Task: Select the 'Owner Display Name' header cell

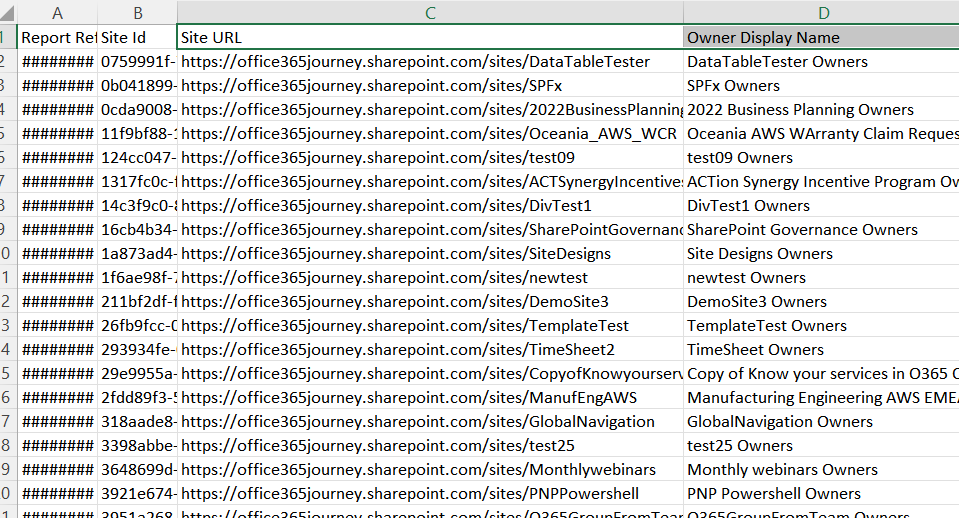Action: (821, 37)
